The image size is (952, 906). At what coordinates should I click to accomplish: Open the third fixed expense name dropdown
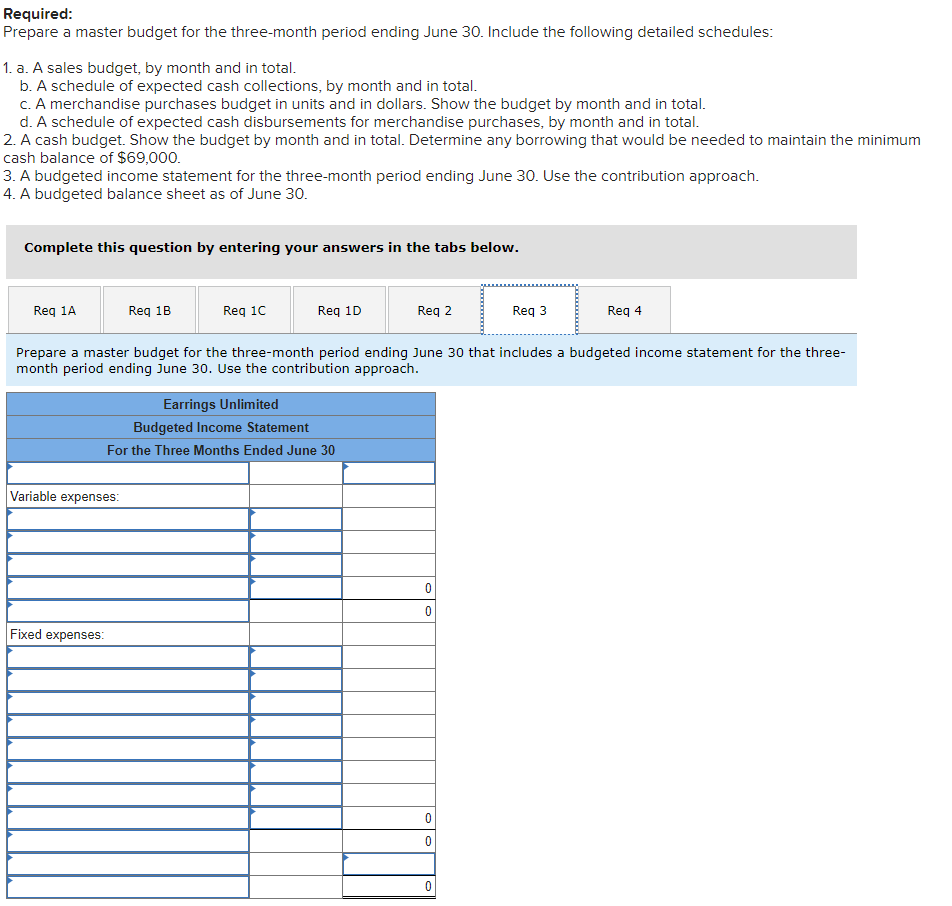128,703
